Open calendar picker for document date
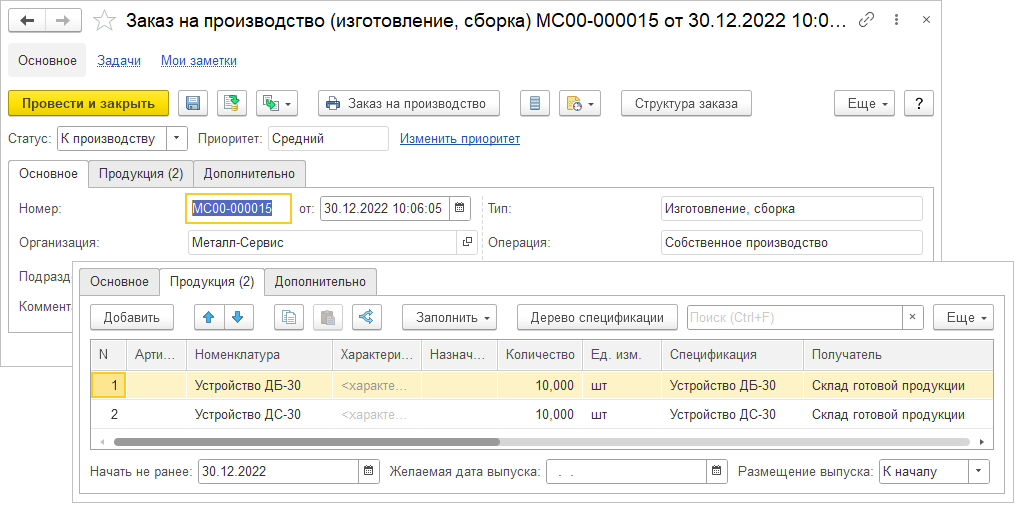Screen dimensions: 1019x508 (460, 208)
